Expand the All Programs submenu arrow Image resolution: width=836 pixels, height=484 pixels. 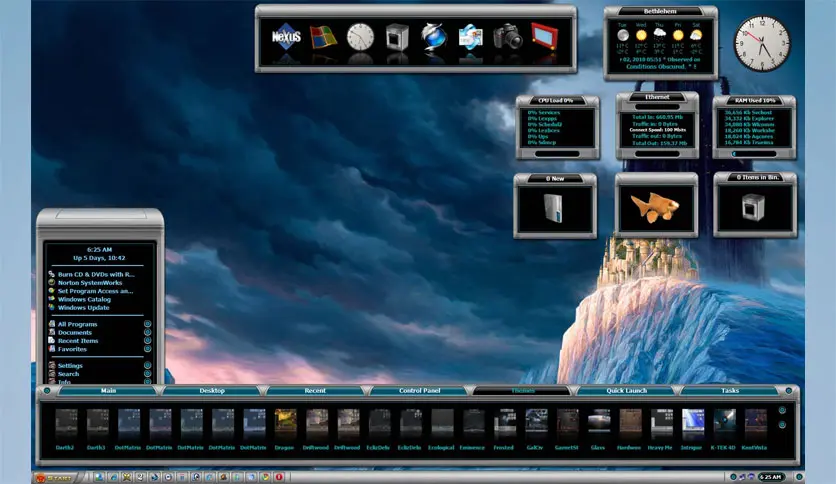click(148, 324)
